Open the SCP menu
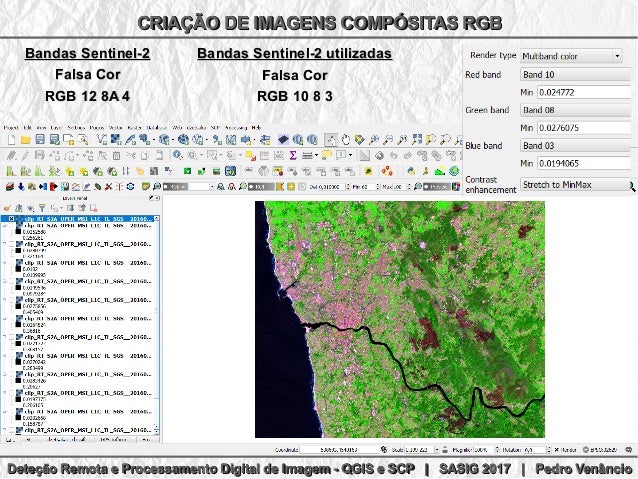638x479 pixels. point(215,128)
